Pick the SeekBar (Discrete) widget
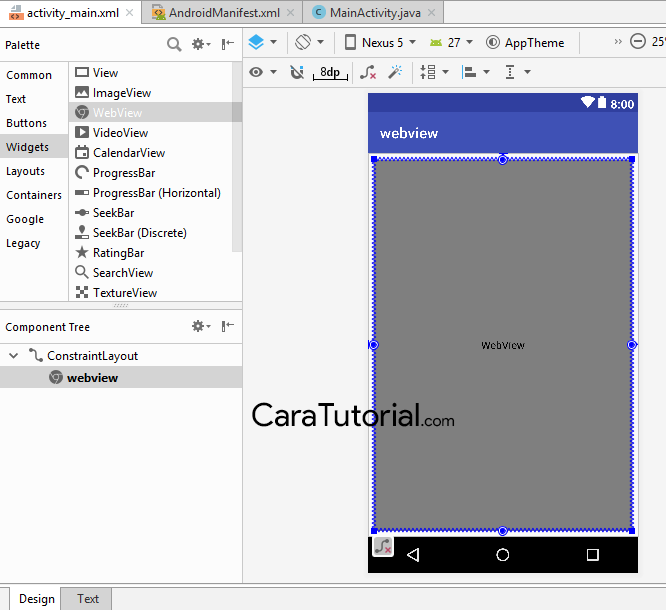This screenshot has height=610, width=666. click(x=151, y=233)
